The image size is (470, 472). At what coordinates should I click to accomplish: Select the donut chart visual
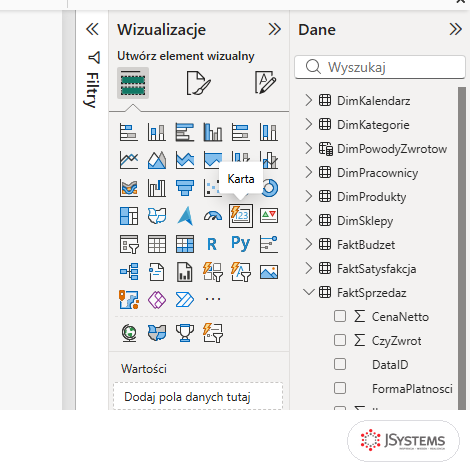tap(270, 189)
